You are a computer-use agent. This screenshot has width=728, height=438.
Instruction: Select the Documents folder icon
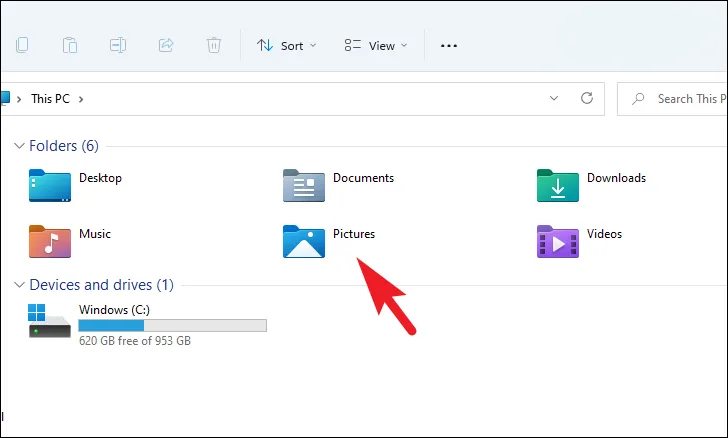click(304, 185)
